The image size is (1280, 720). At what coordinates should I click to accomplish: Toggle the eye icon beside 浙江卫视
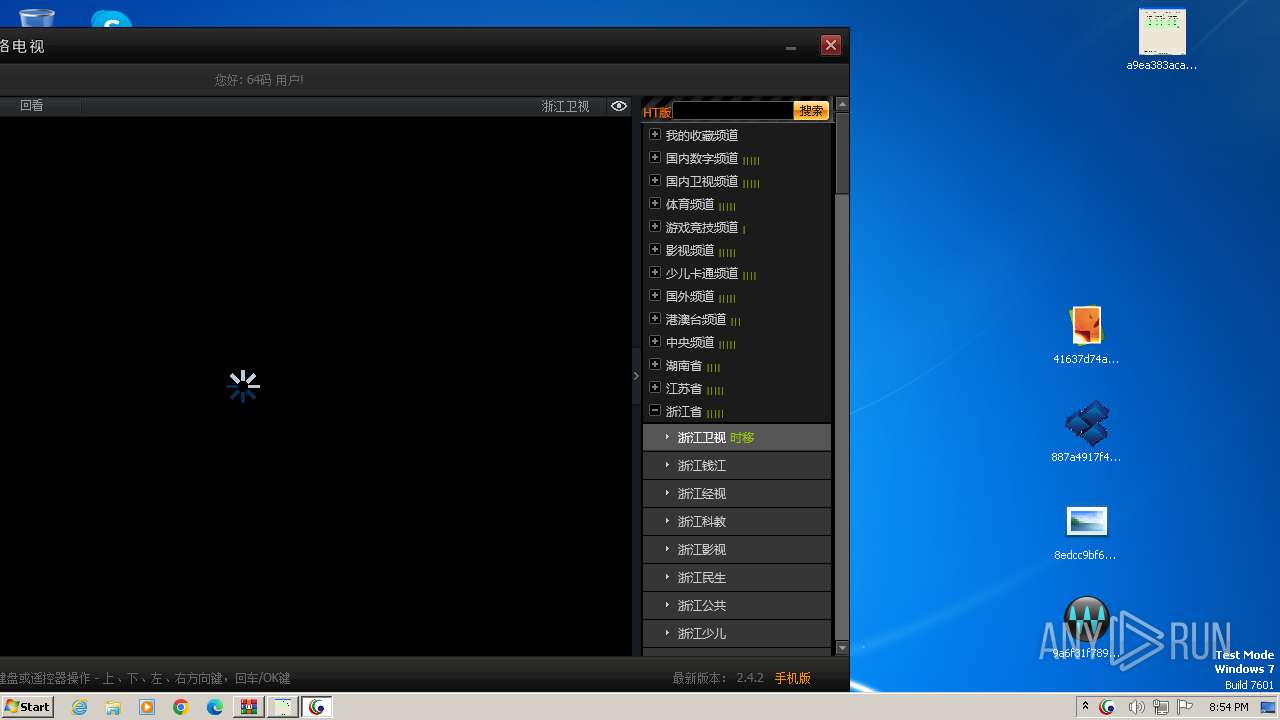619,106
